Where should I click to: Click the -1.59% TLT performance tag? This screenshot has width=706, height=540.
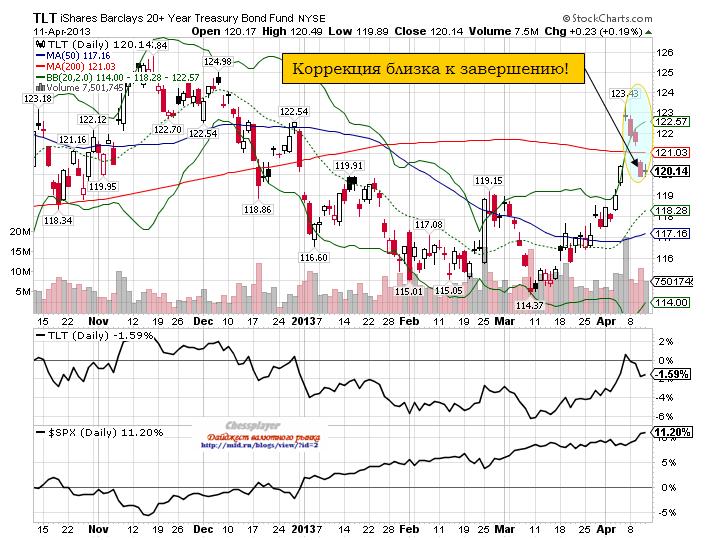click(x=667, y=374)
